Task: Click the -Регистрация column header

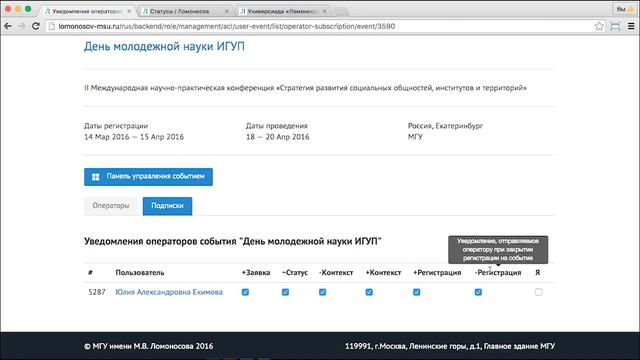Action: pos(498,273)
